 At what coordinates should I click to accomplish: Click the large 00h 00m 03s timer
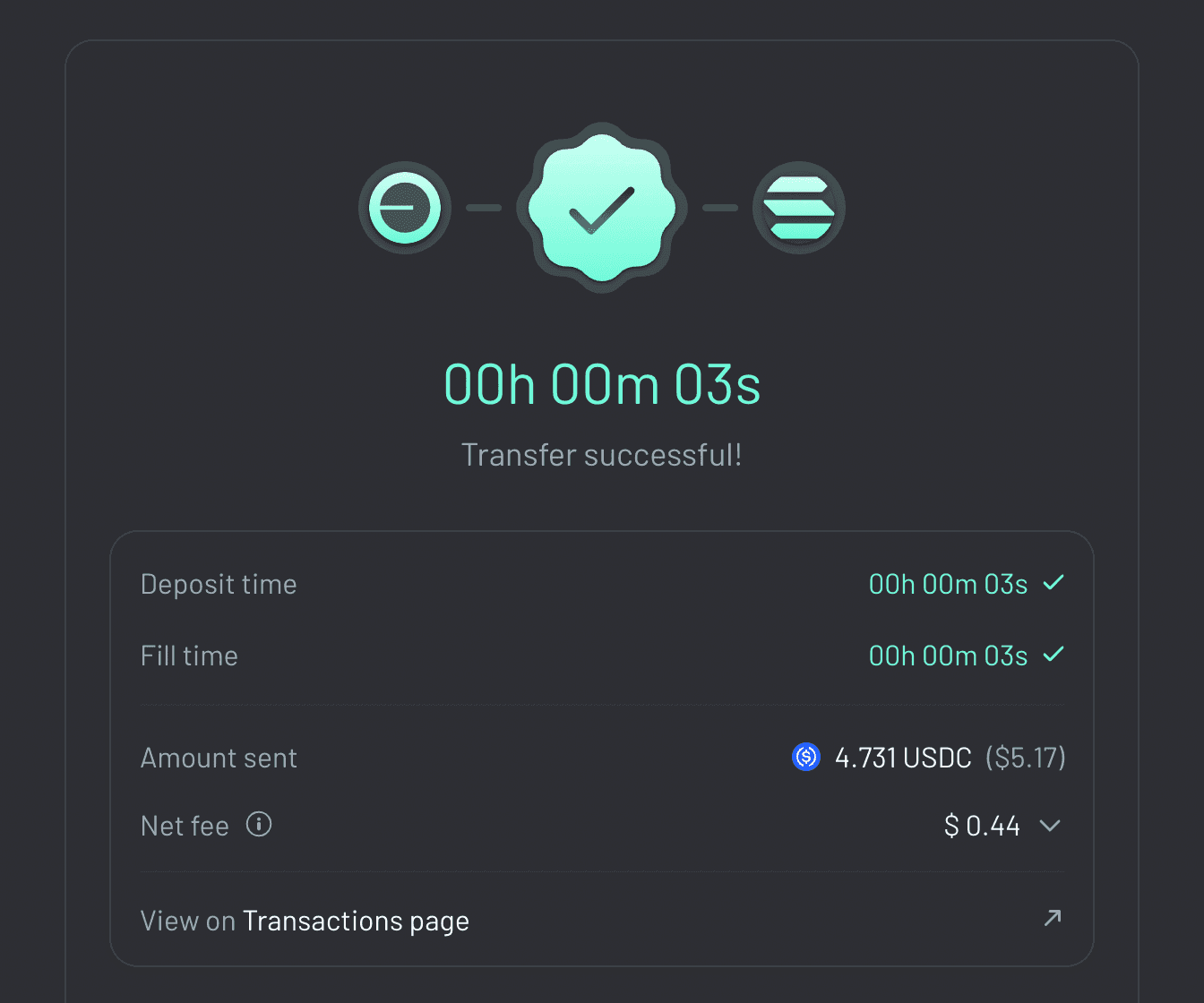(x=602, y=385)
